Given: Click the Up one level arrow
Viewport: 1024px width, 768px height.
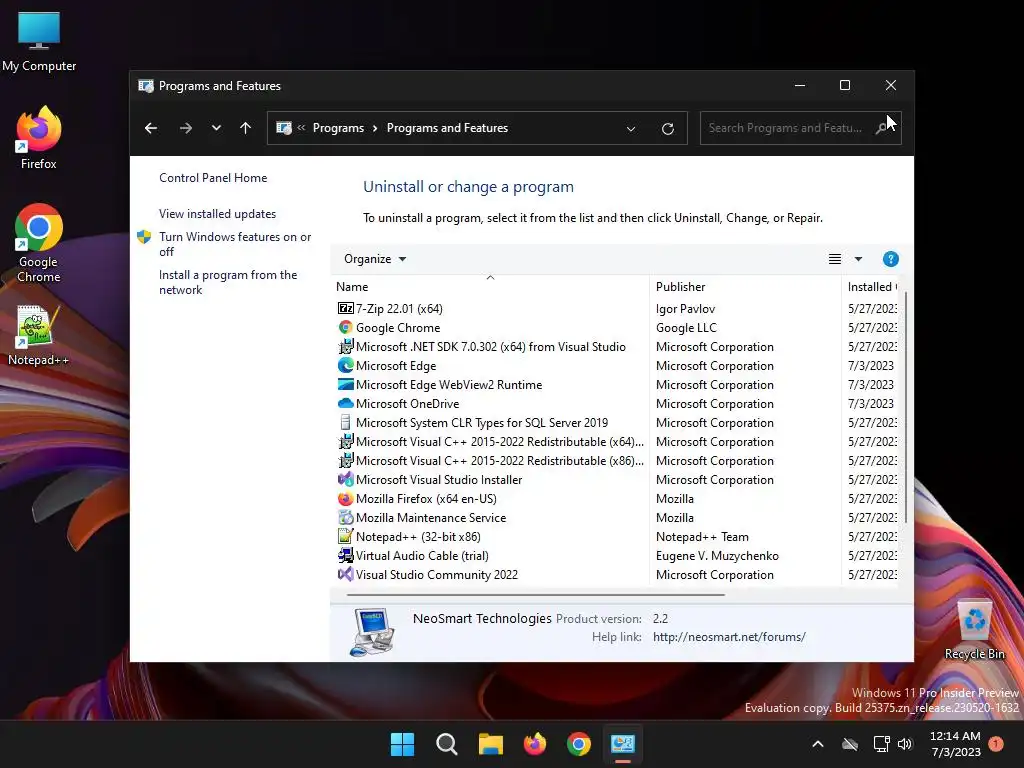Looking at the screenshot, I should coord(246,128).
